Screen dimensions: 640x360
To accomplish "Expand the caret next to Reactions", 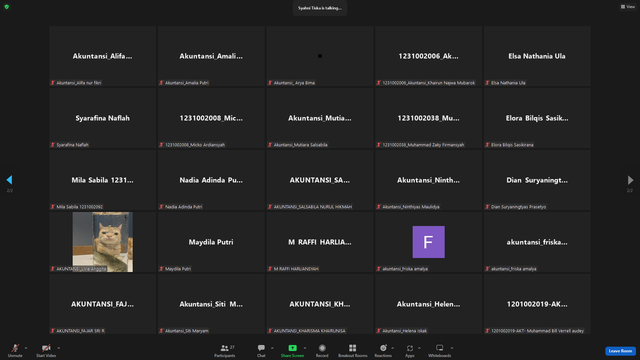I will pos(393,348).
